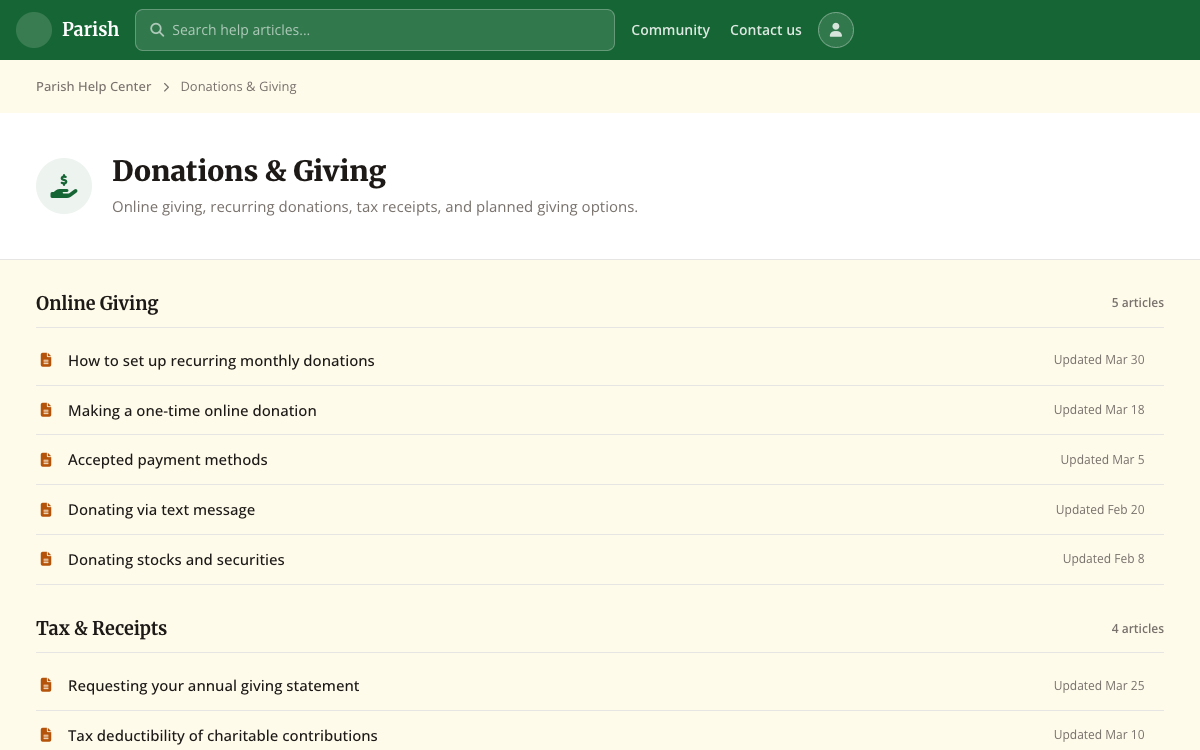The width and height of the screenshot is (1200, 750).
Task: Click the Updated Feb 8 date
Action: (1104, 559)
